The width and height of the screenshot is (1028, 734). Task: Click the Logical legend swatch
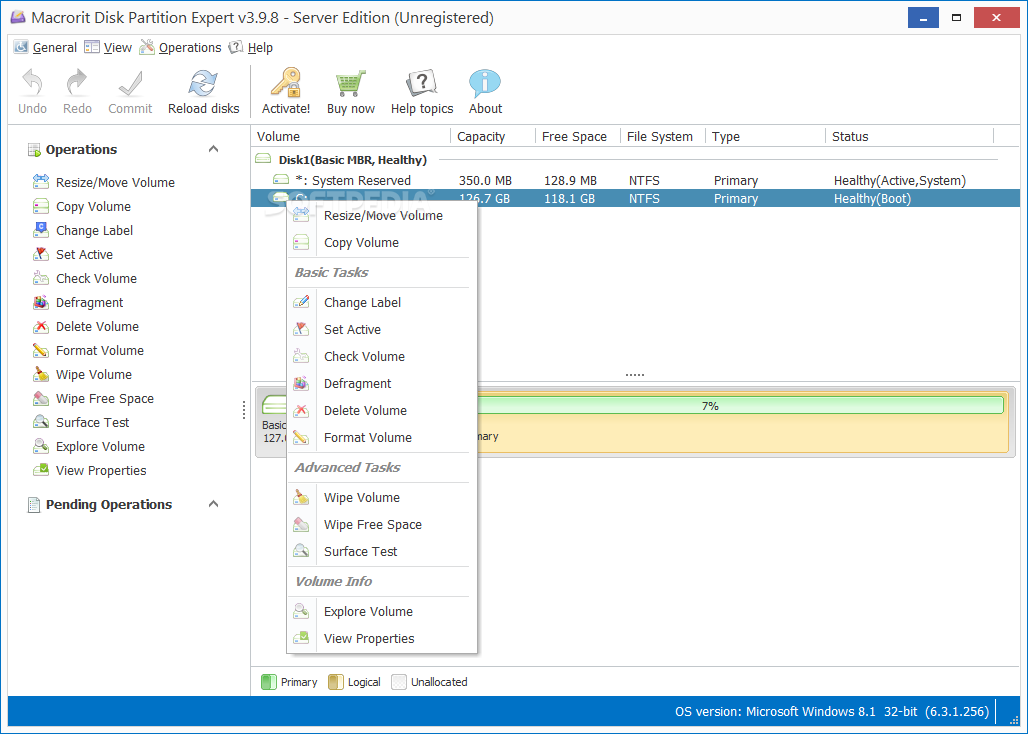(x=336, y=682)
